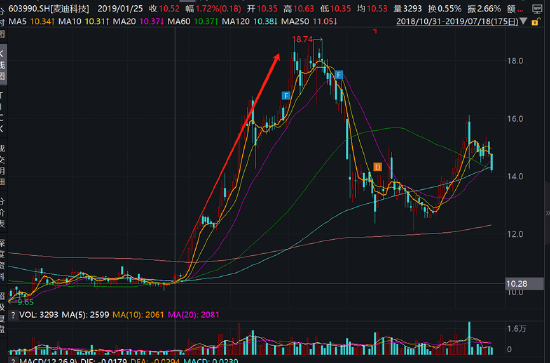
Task: Click the 12.0 price axis label
Action: point(515,234)
